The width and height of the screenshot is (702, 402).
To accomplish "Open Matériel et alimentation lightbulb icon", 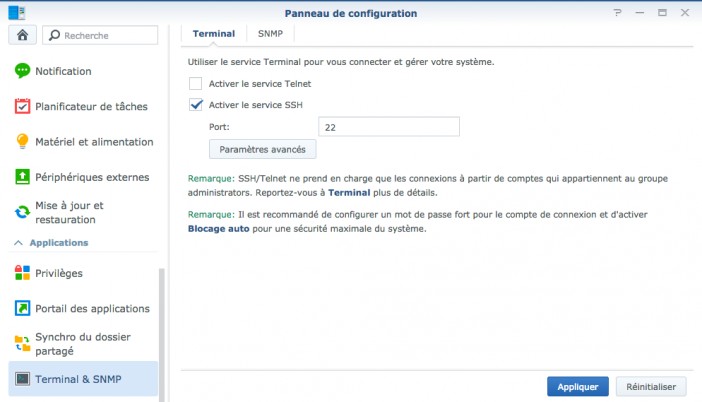I will (x=22, y=141).
